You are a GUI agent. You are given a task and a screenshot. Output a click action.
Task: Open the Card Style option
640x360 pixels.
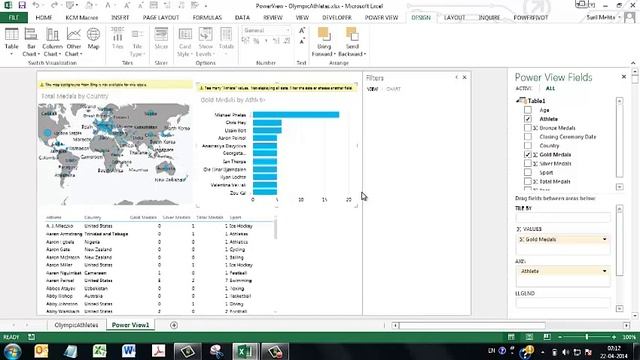[185, 42]
